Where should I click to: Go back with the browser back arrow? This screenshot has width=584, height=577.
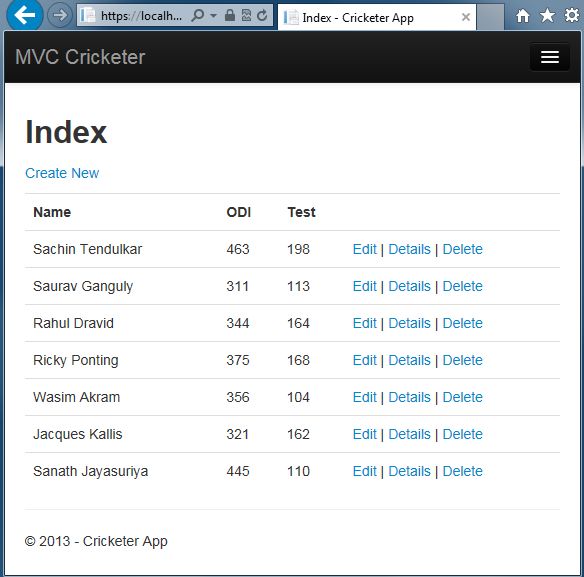(x=24, y=15)
